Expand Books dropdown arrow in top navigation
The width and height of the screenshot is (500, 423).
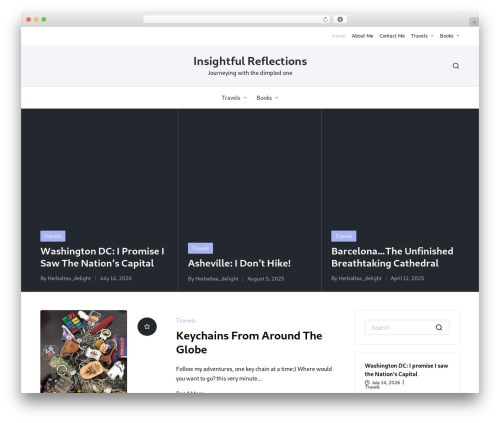coord(458,36)
